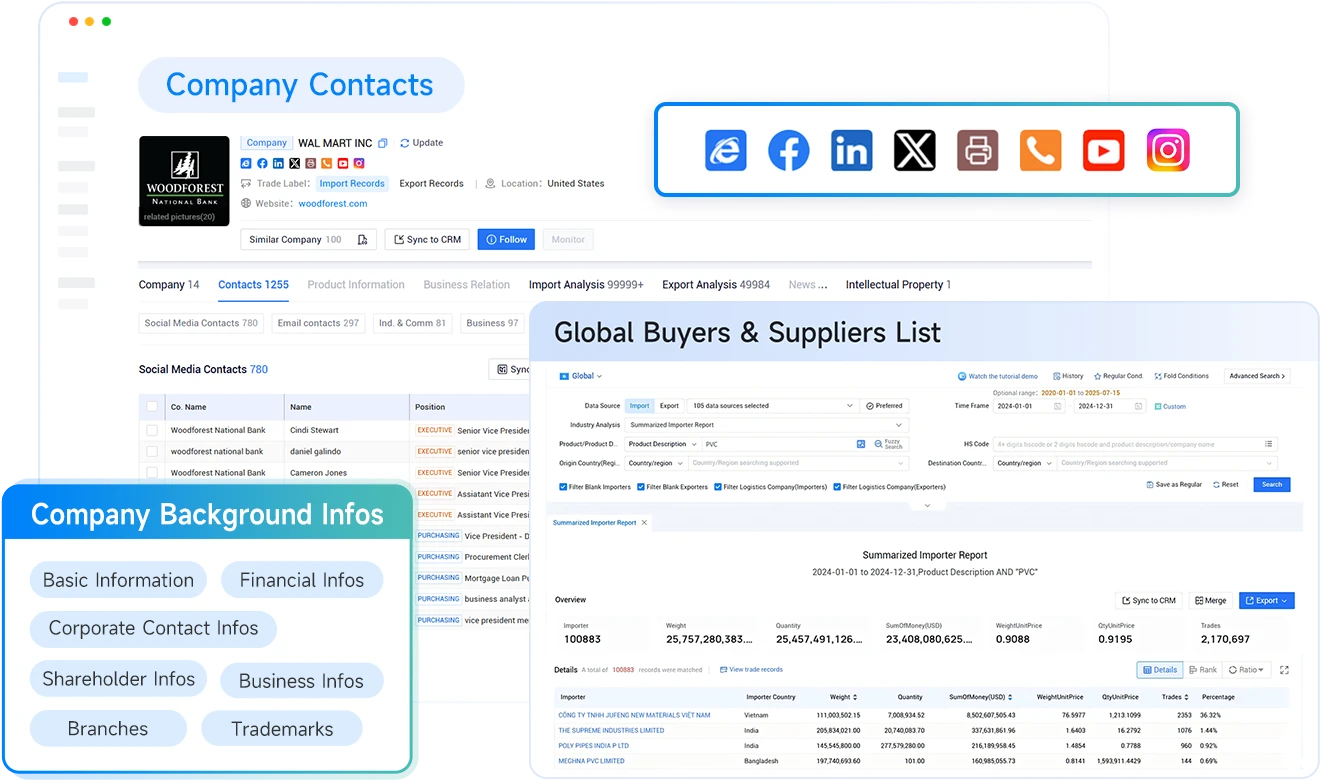Toggle the Preferred data source option
Viewport: 1320px width, 780px height.
click(x=884, y=406)
